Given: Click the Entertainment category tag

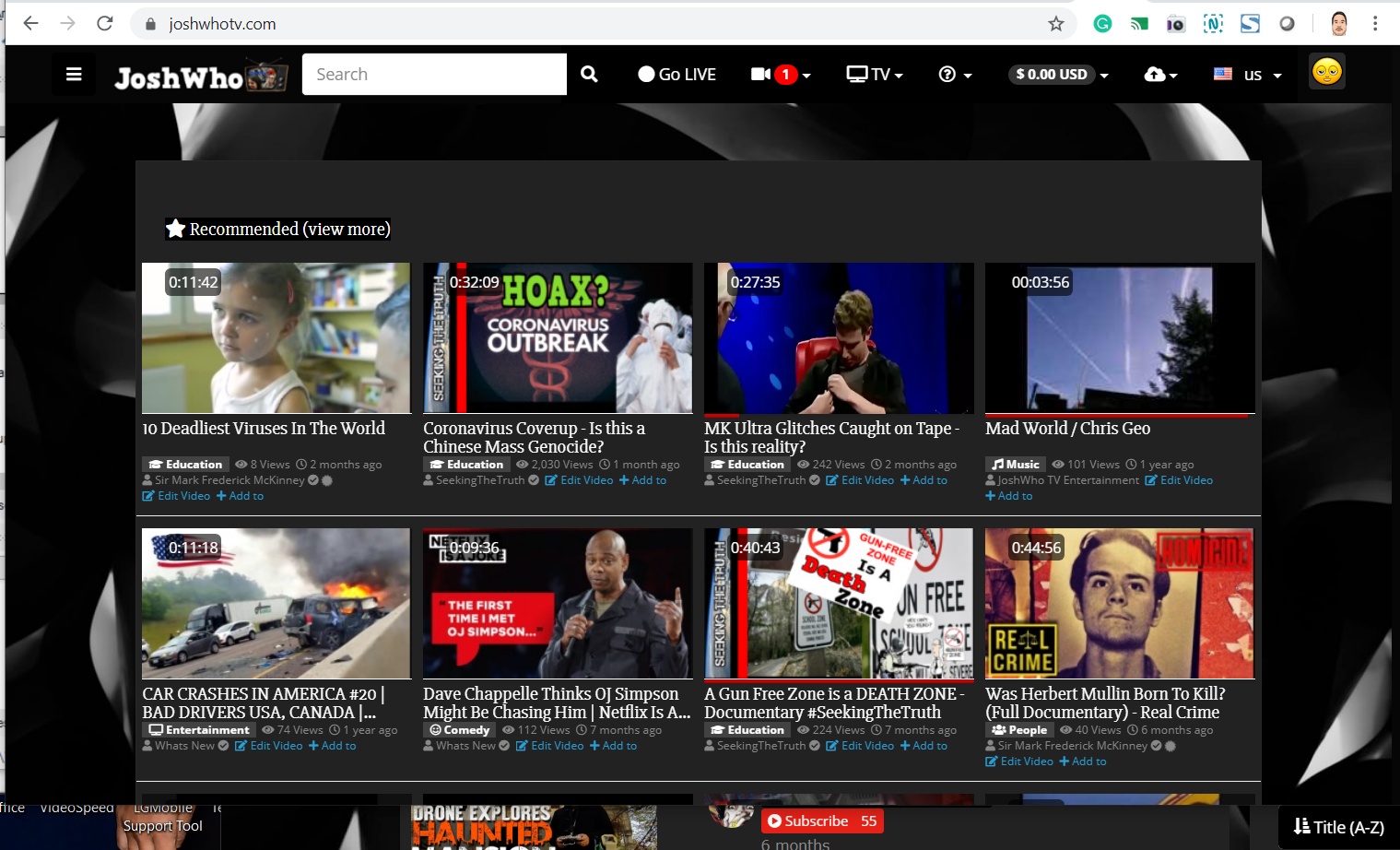Looking at the screenshot, I should (199, 730).
